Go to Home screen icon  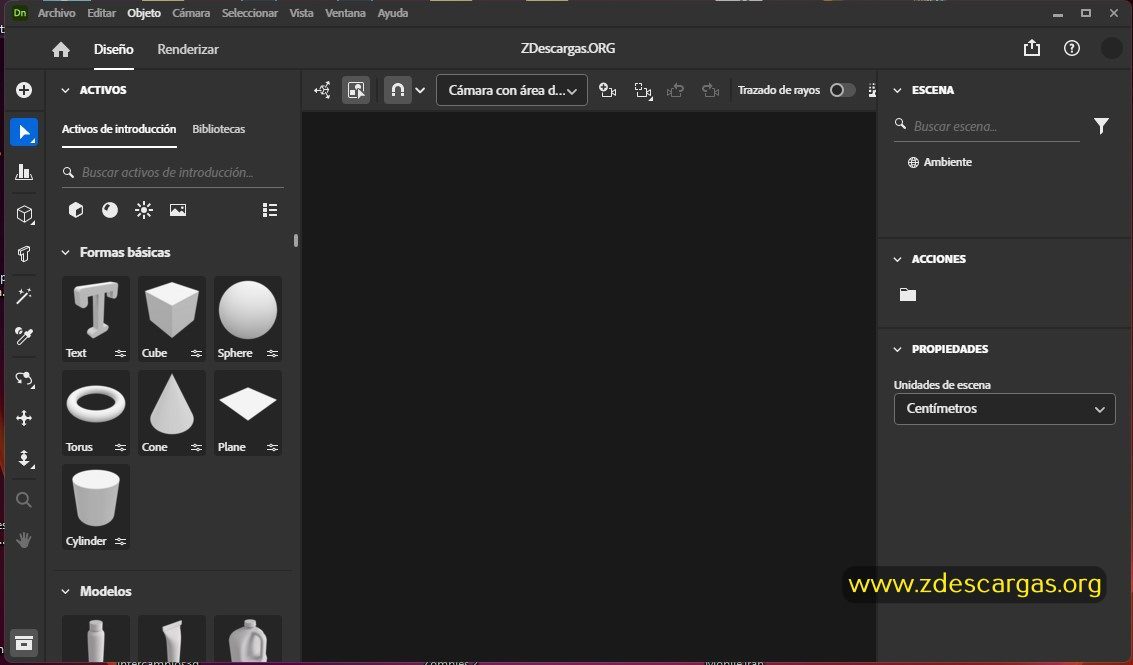61,49
